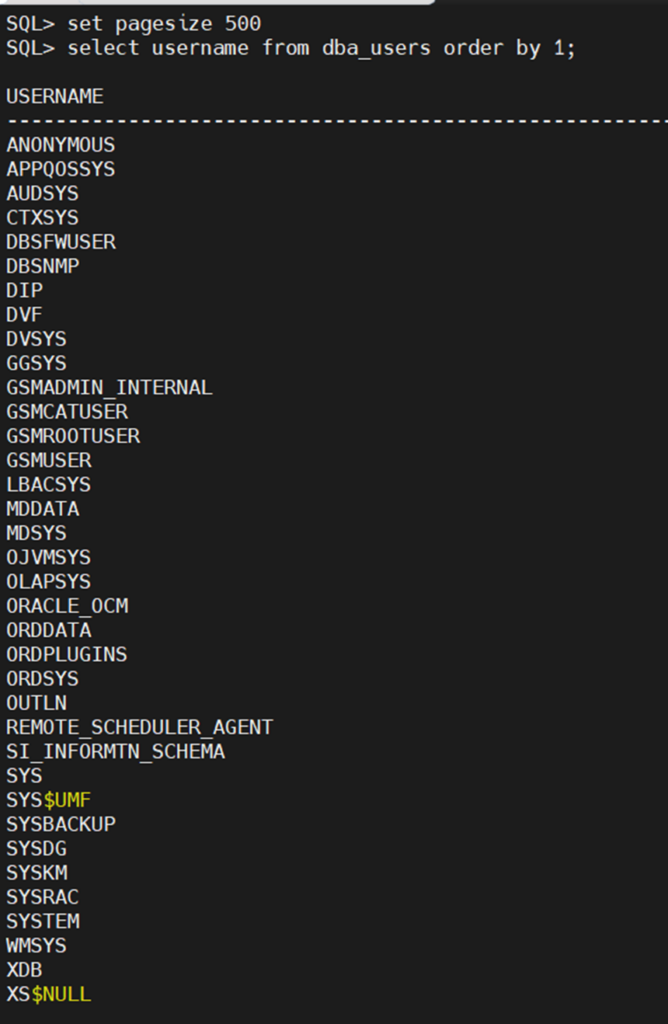The width and height of the screenshot is (668, 1024).
Task: Click the REMOTE_SCHEDULER_AGENT username
Action: (139, 727)
